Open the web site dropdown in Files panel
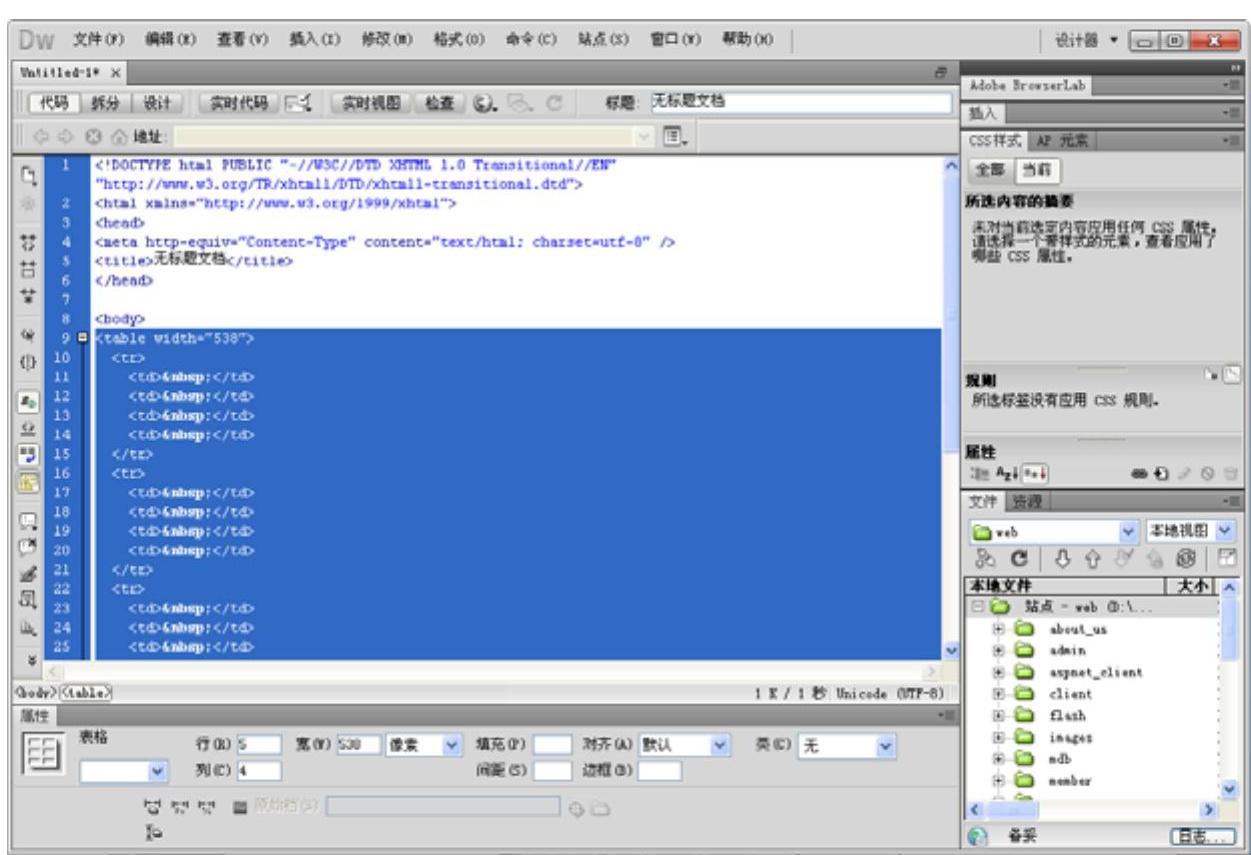 [1053, 532]
